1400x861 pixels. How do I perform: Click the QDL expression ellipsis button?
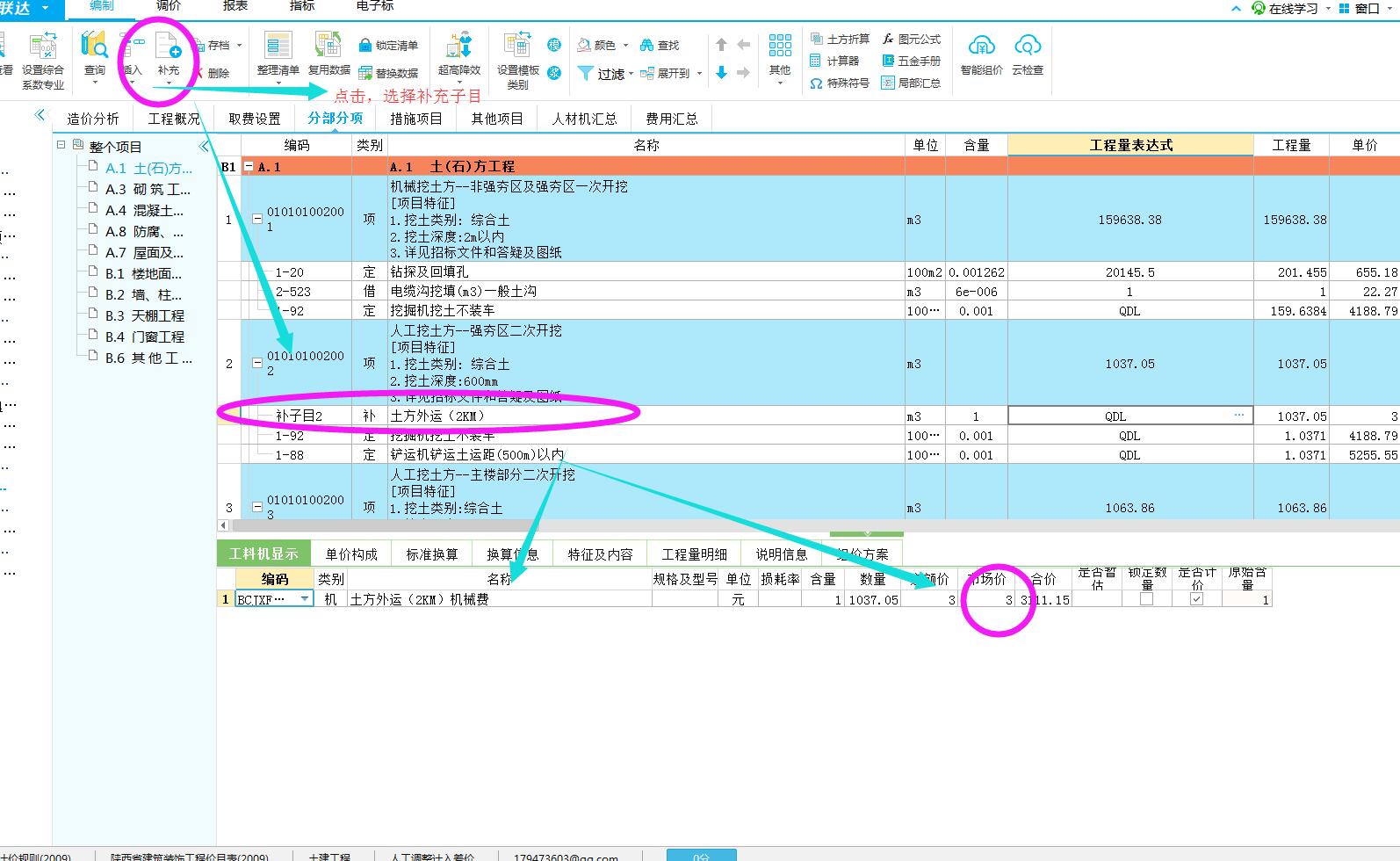(x=1238, y=416)
